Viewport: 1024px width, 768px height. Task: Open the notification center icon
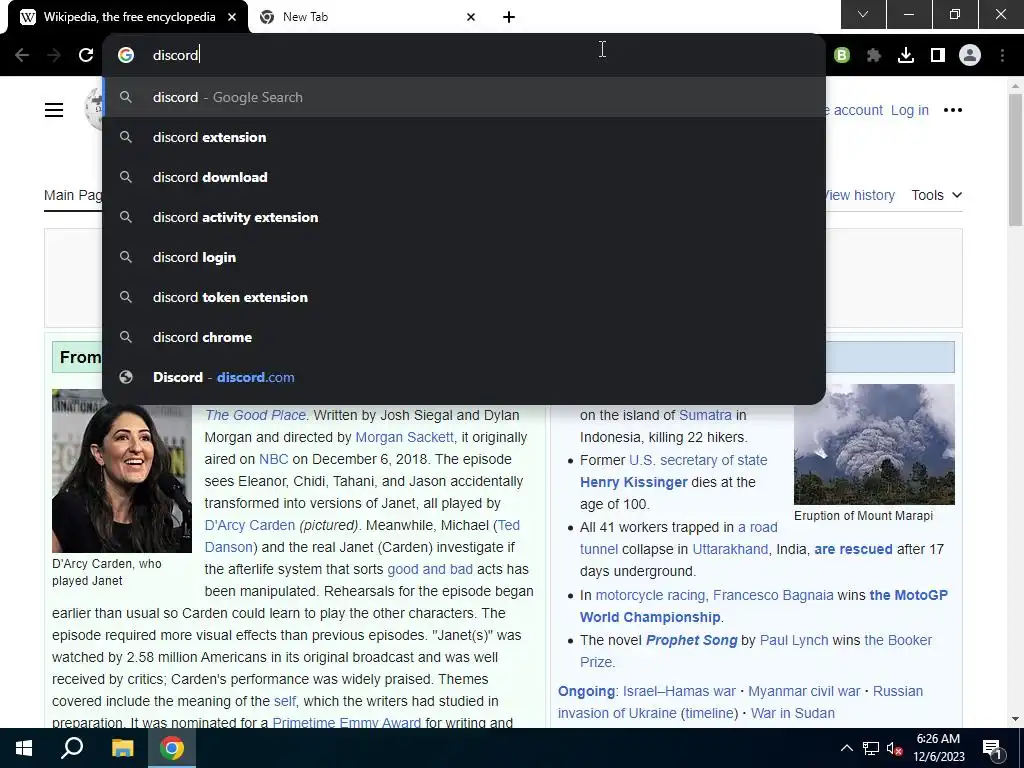click(x=992, y=748)
